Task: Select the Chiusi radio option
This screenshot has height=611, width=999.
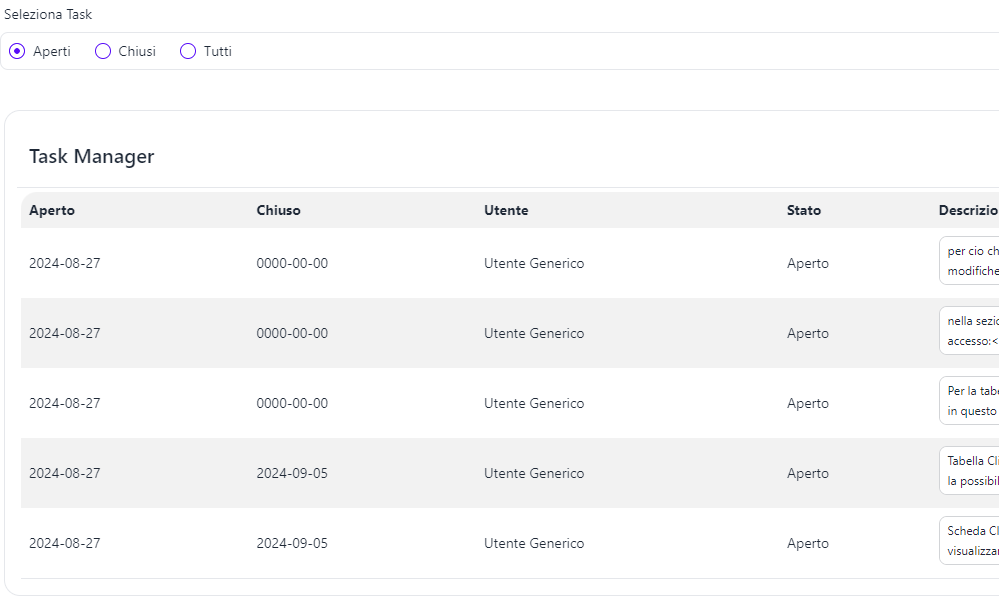Action: pyautogui.click(x=103, y=51)
